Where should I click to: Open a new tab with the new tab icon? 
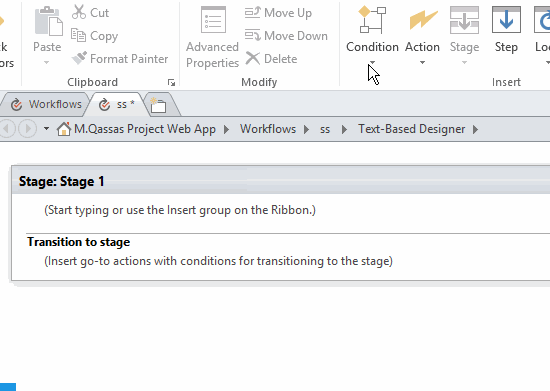(158, 105)
